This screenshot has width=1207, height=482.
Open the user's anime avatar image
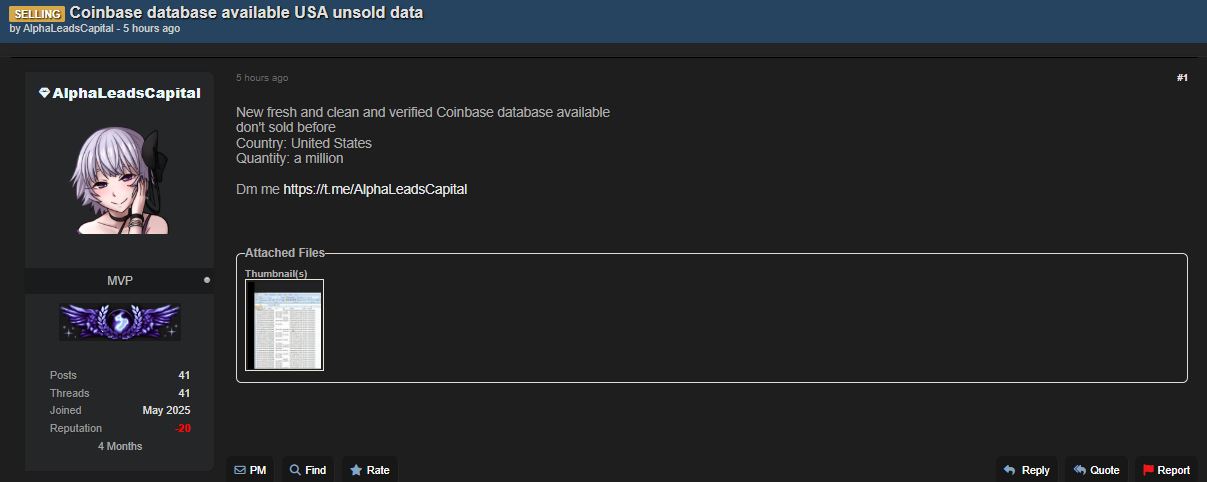tap(120, 182)
